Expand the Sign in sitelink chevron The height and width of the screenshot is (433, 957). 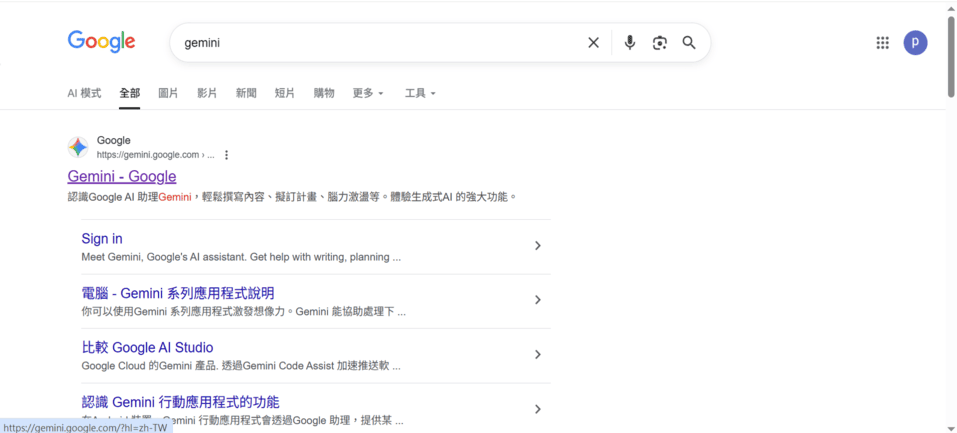[537, 246]
